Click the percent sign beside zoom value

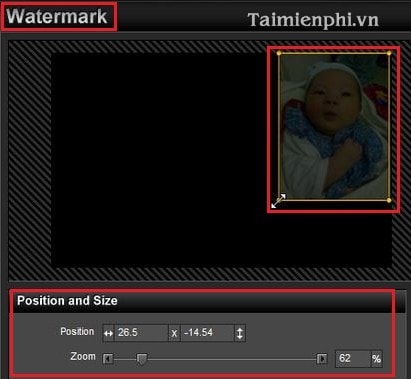(377, 359)
